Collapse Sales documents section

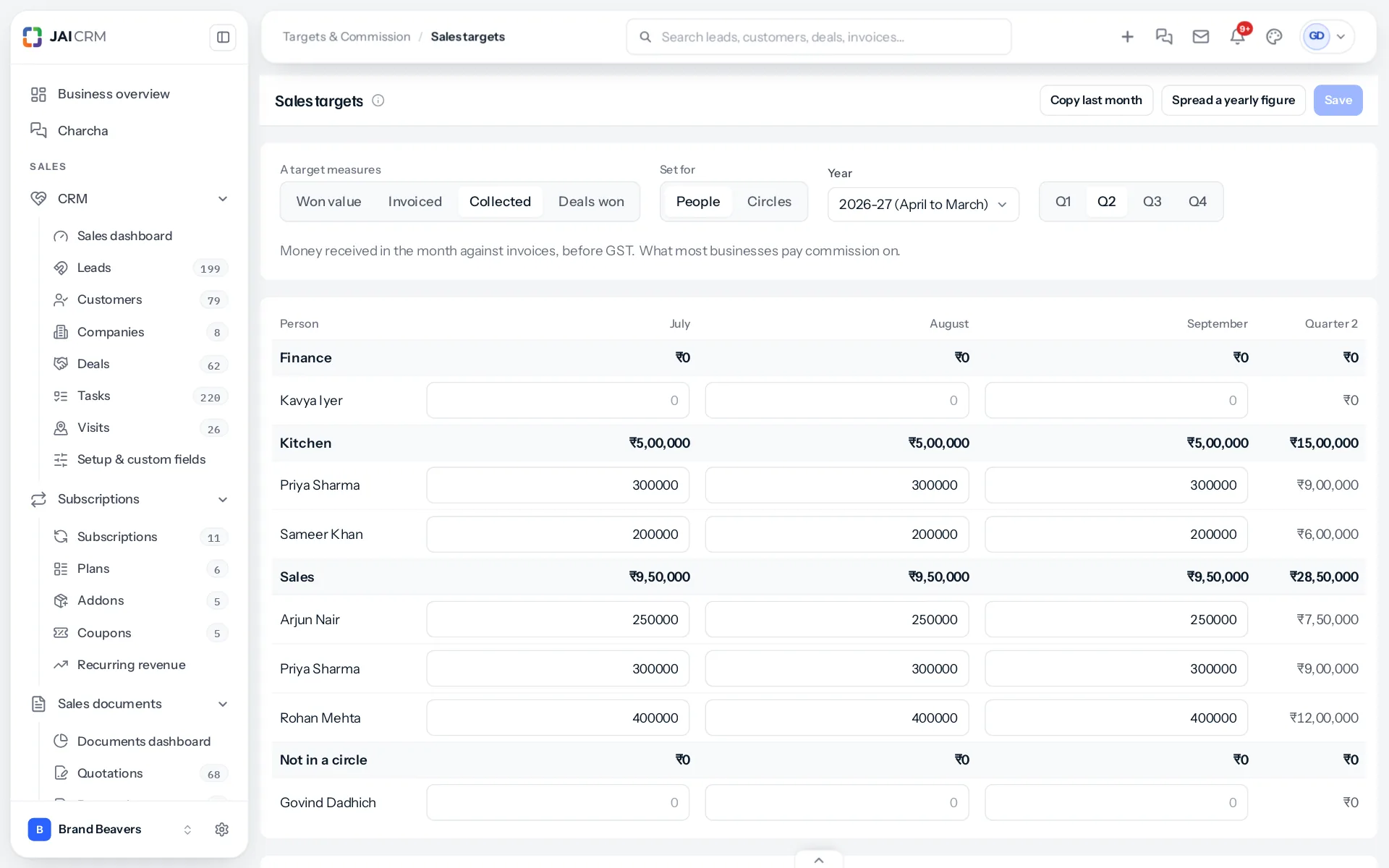point(223,704)
